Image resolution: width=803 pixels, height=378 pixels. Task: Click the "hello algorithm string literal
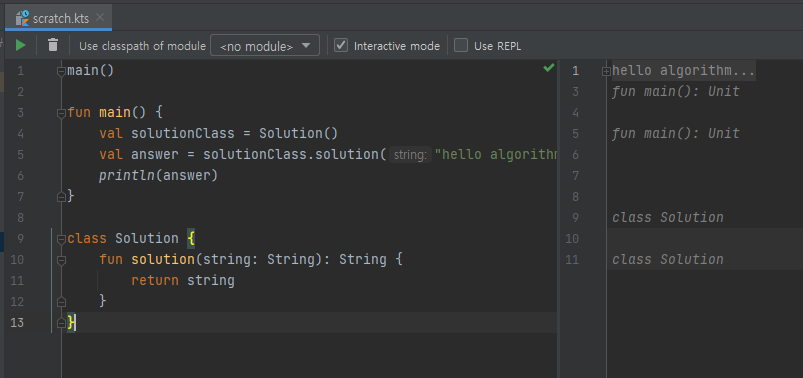495,154
